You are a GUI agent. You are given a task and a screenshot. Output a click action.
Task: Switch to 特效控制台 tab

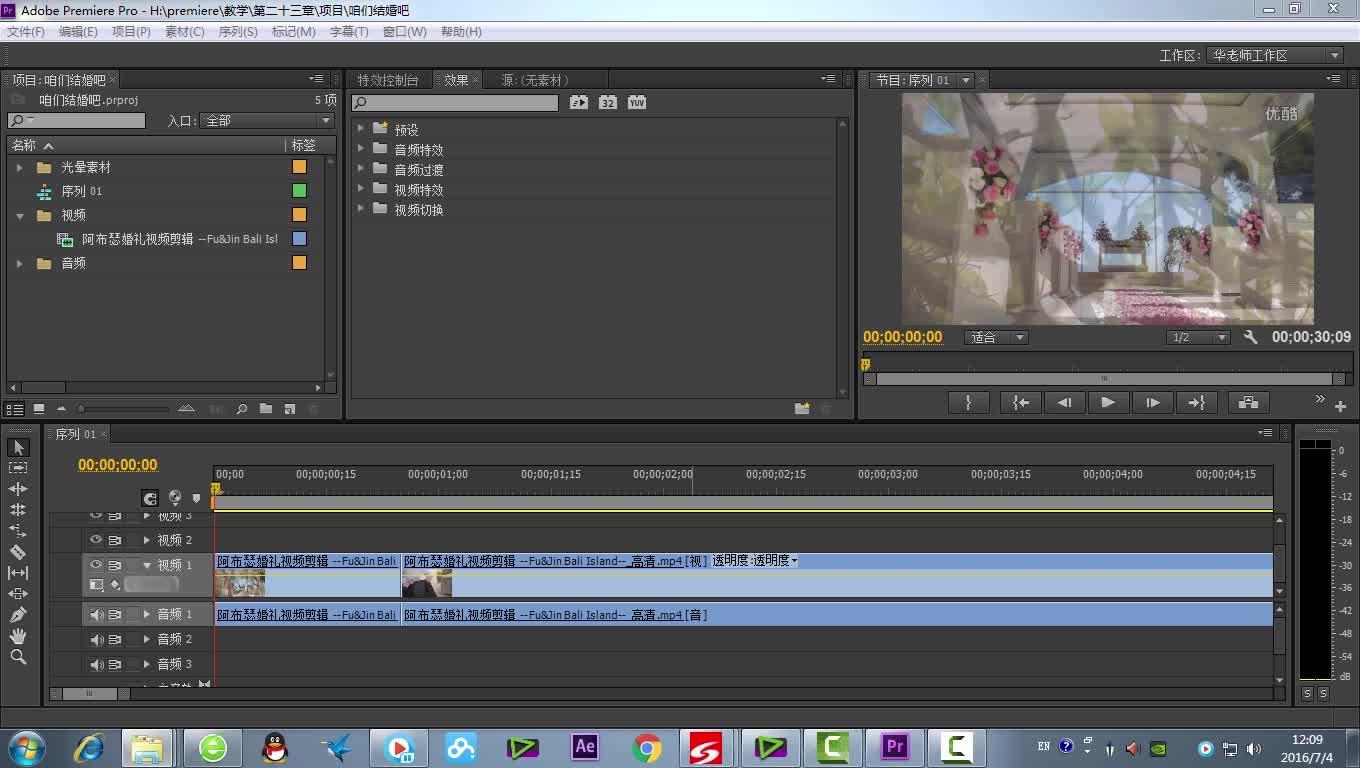tap(388, 80)
